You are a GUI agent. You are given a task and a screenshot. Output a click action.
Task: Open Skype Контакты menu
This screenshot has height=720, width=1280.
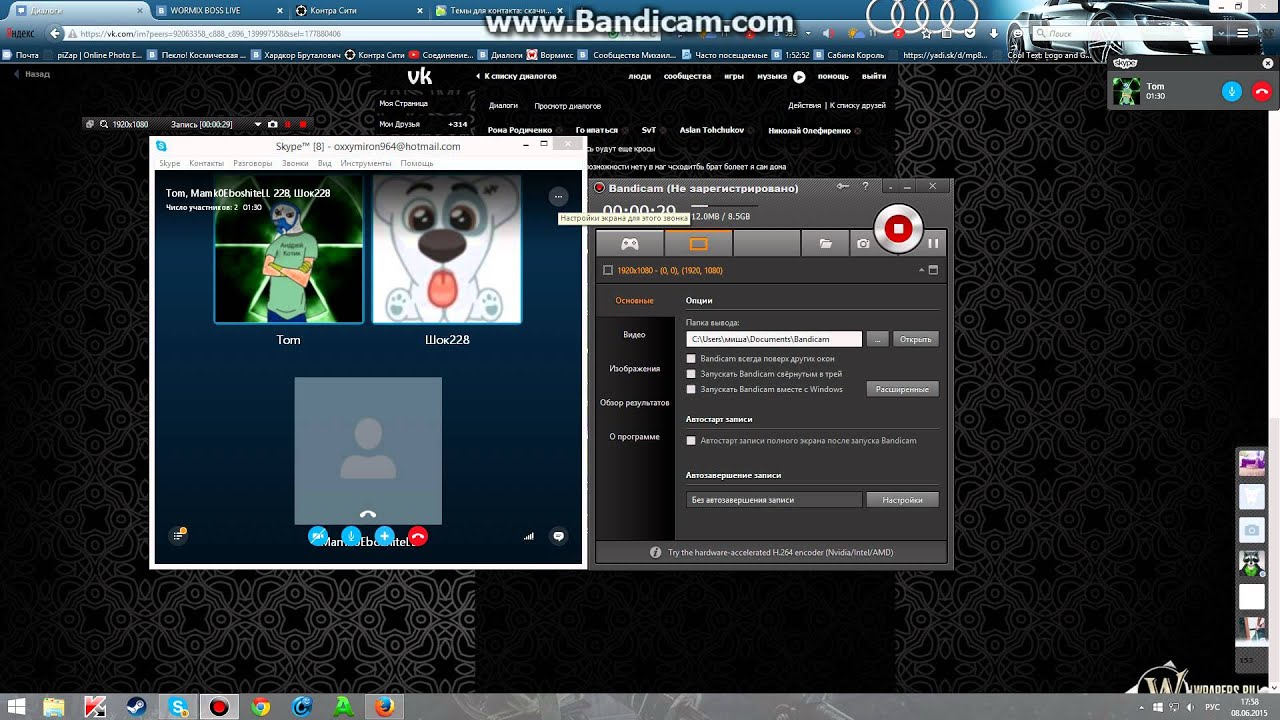point(207,163)
